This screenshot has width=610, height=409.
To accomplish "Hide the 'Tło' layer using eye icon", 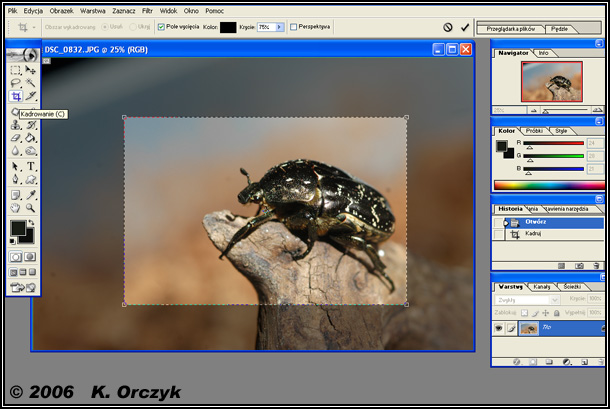I will pyautogui.click(x=499, y=328).
